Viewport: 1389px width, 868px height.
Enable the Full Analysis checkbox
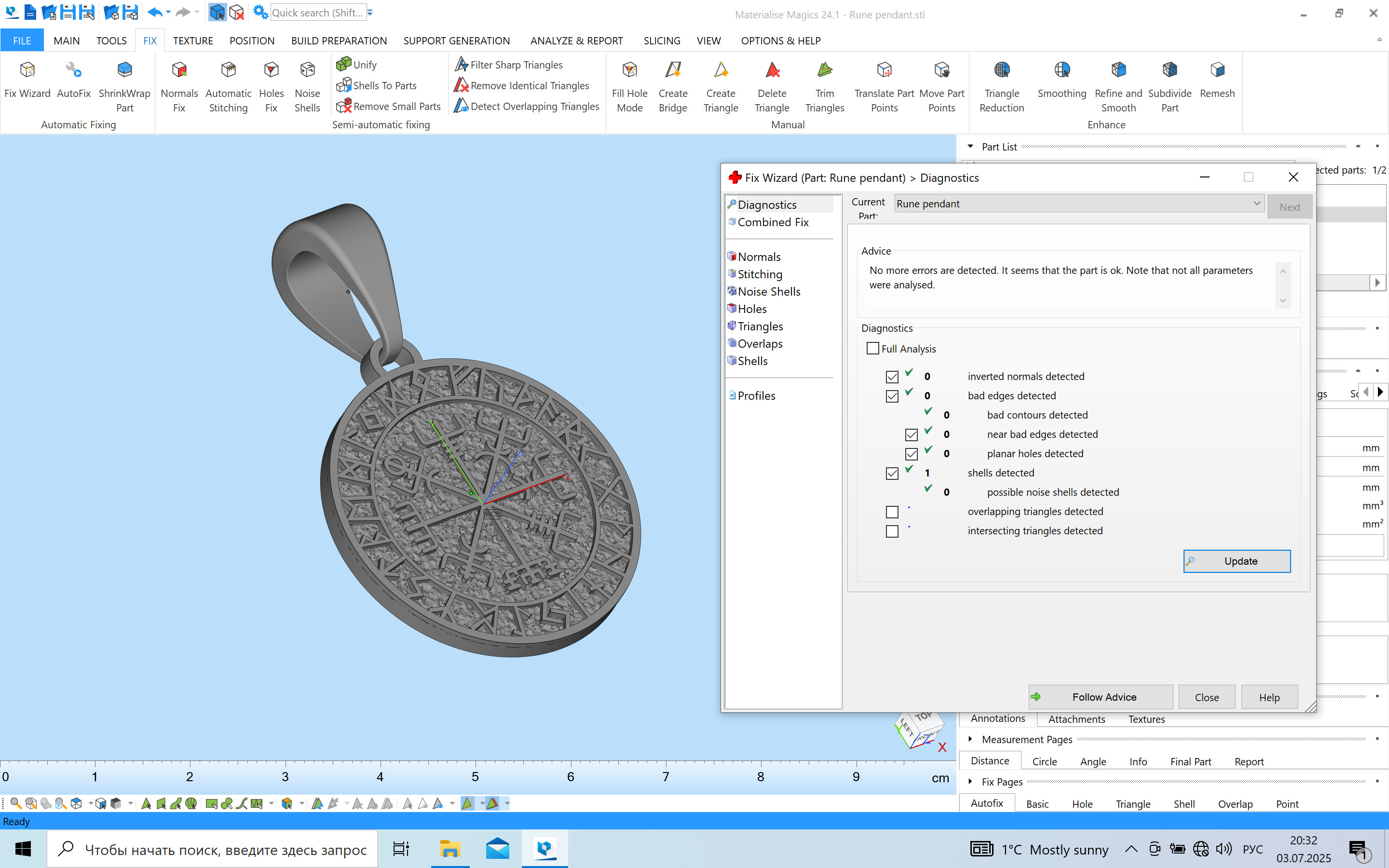point(872,349)
